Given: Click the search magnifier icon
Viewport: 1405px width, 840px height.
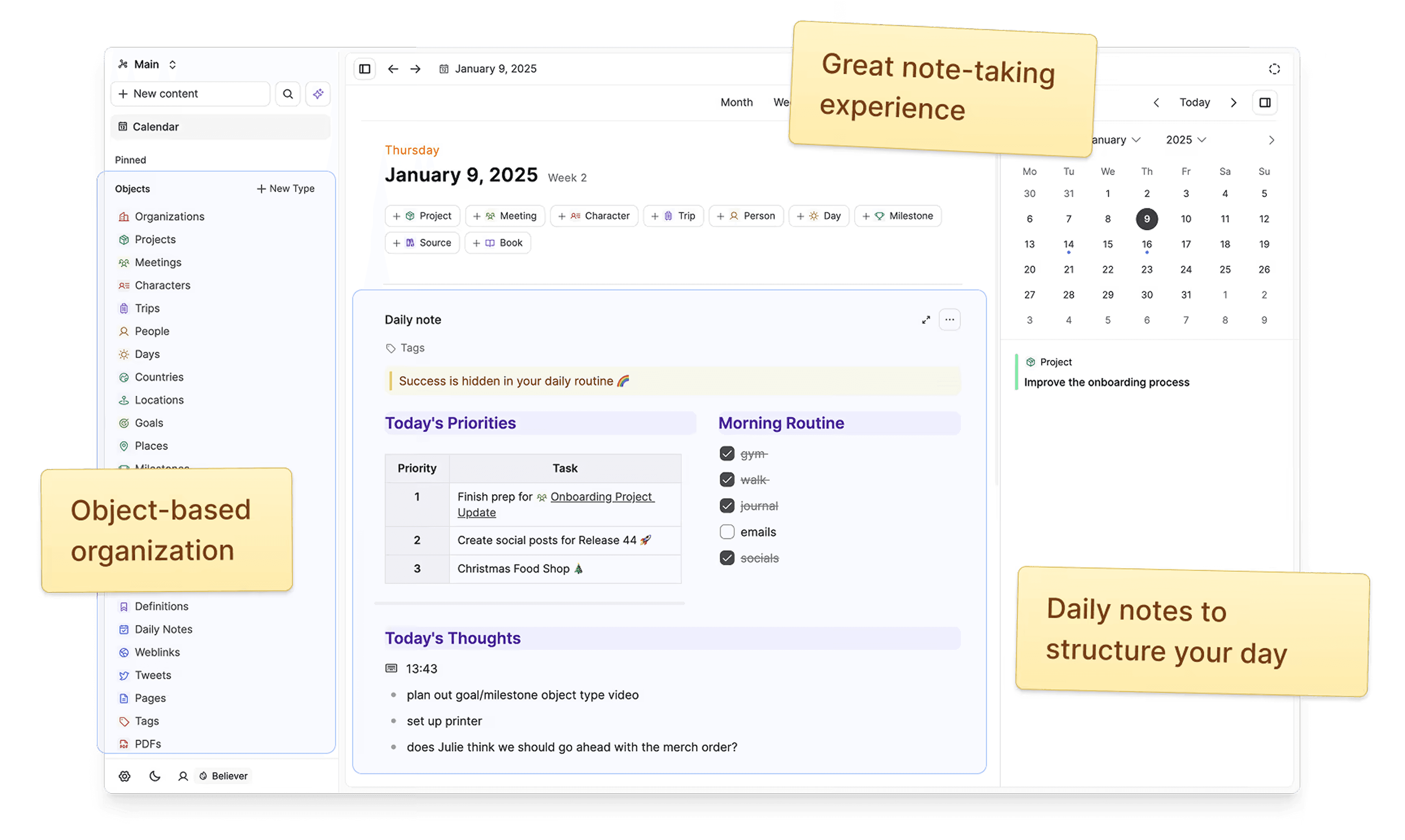Looking at the screenshot, I should tap(288, 93).
